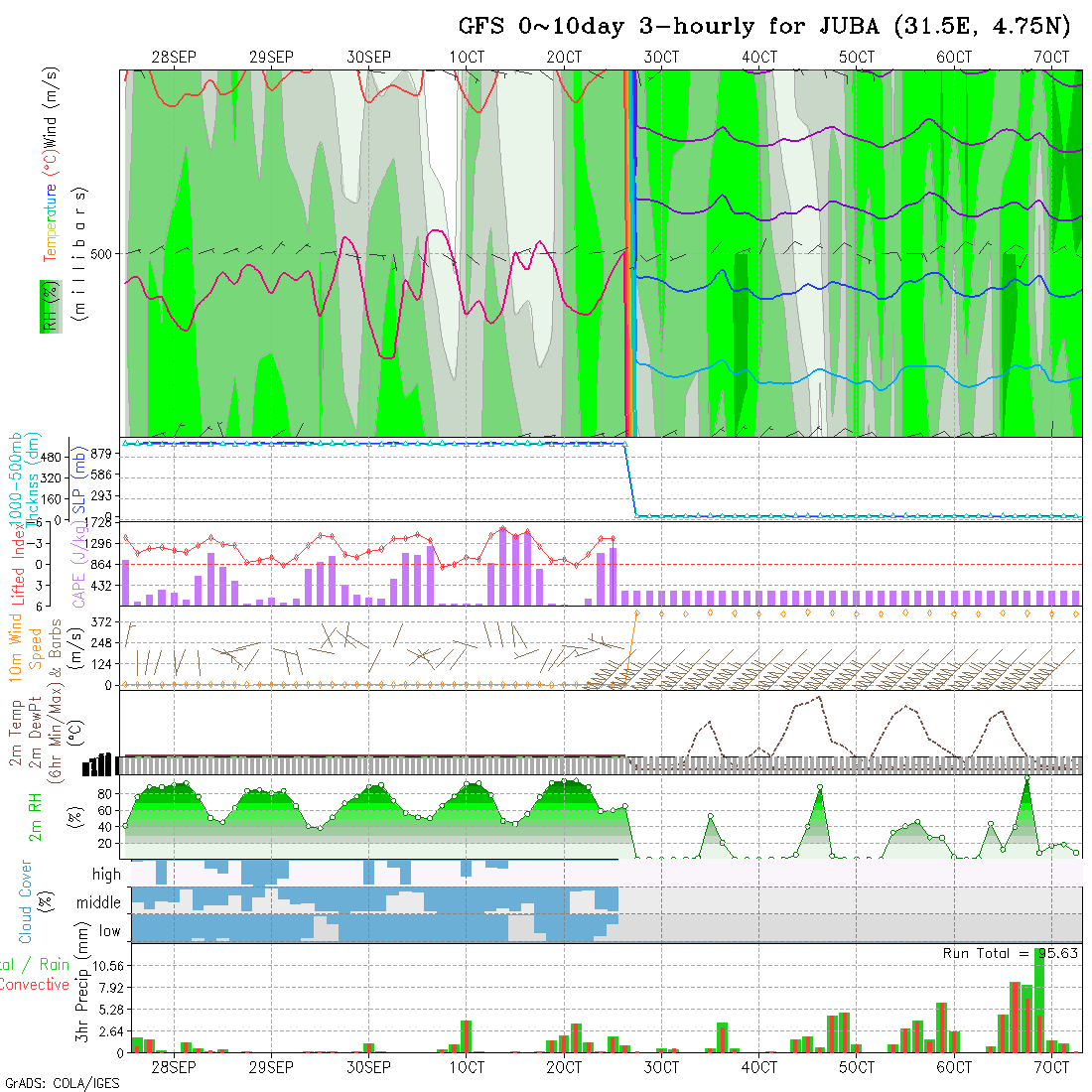Click the chart title mentioning JUBA
Screen dimensions: 1092x1092
(x=769, y=26)
